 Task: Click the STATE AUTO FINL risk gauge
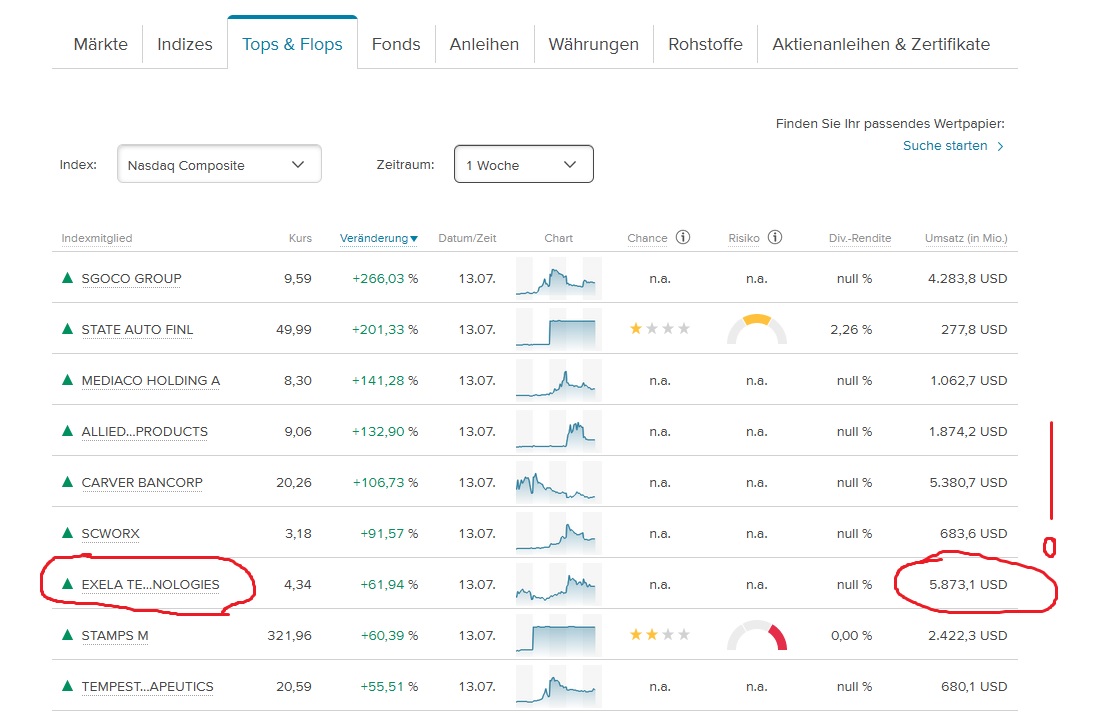tap(757, 329)
